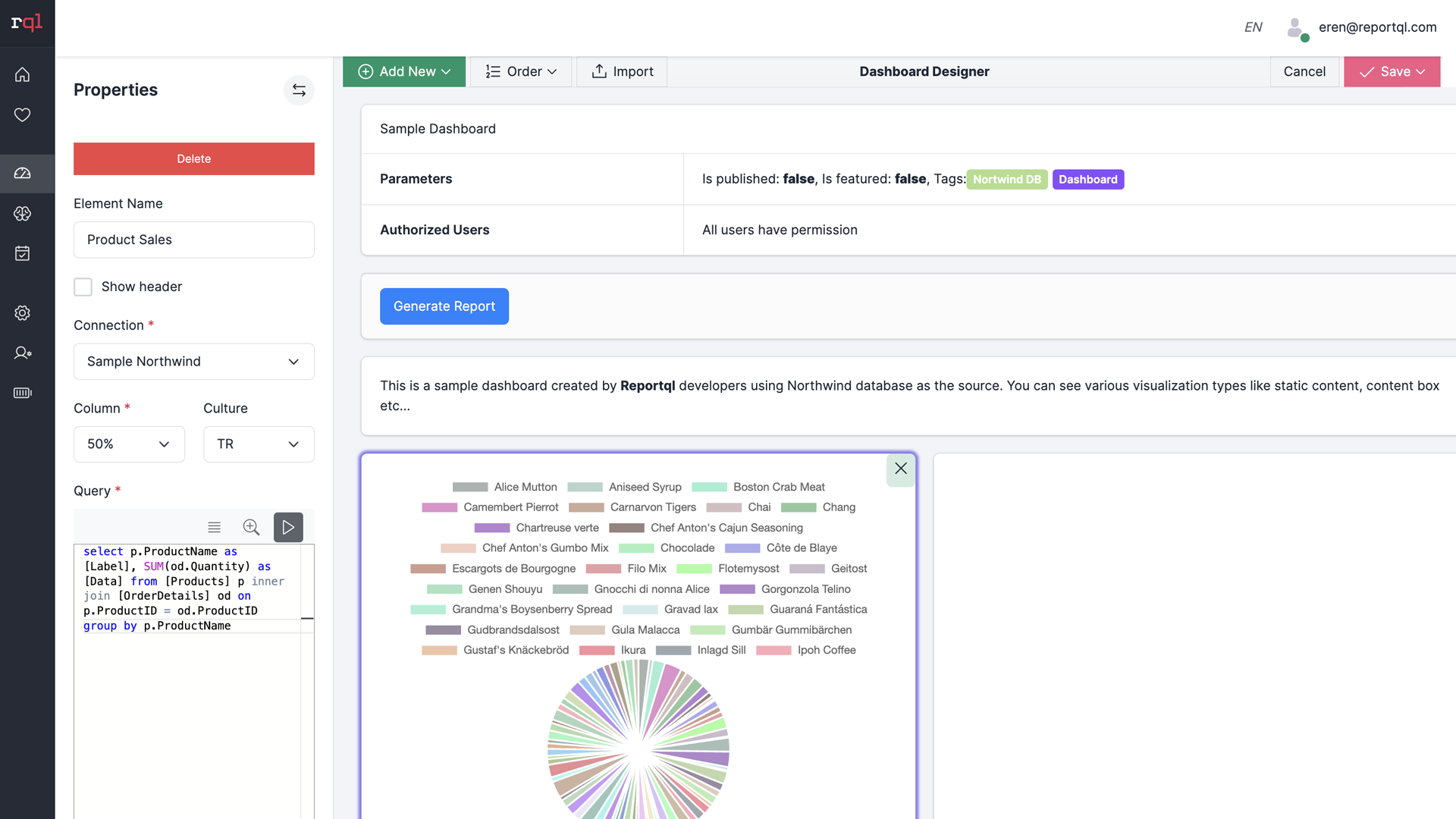This screenshot has height=819, width=1456.
Task: Open the Order menu
Action: point(521,71)
